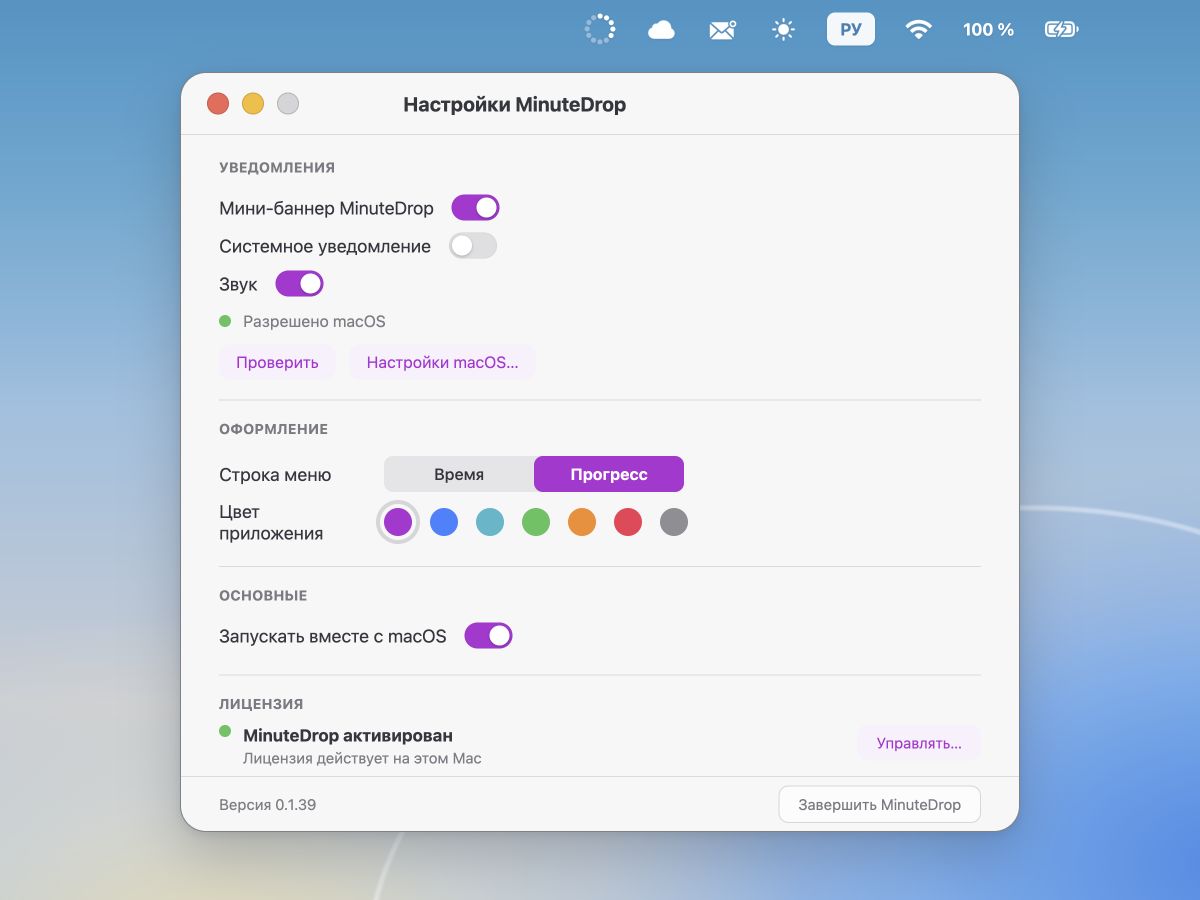Click the Управлять… license button

click(919, 743)
